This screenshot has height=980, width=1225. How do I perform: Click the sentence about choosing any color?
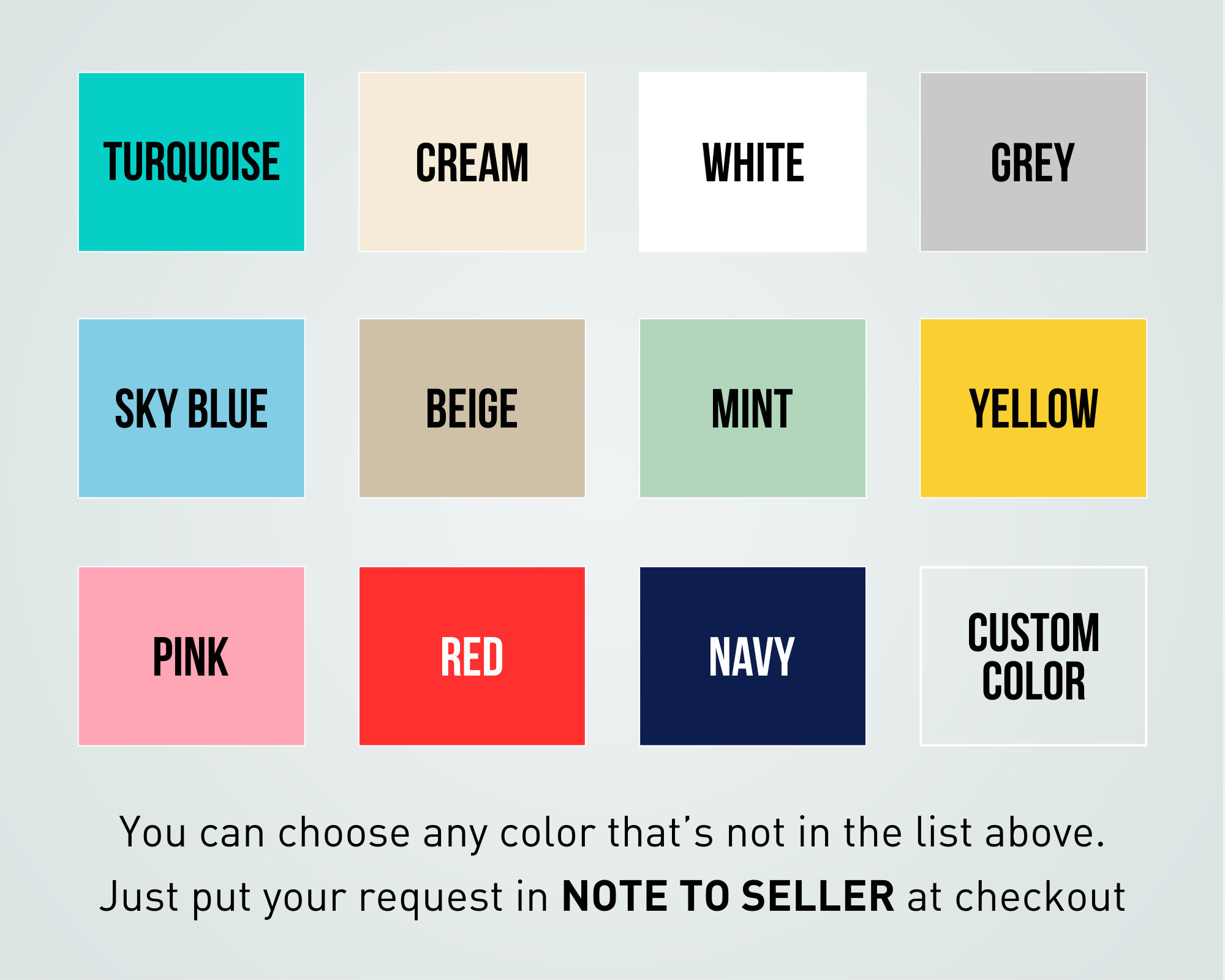[612, 833]
